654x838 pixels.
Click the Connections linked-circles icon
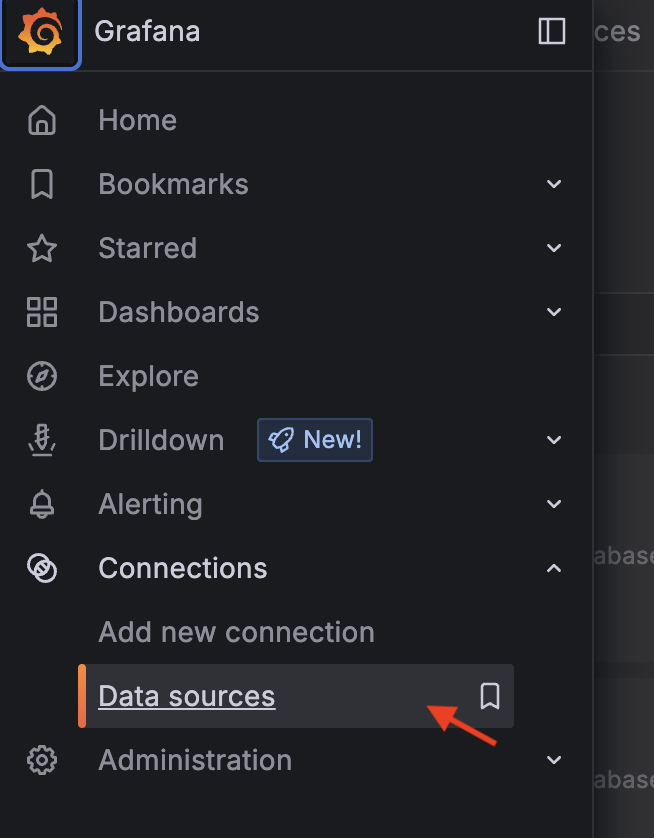click(x=42, y=569)
